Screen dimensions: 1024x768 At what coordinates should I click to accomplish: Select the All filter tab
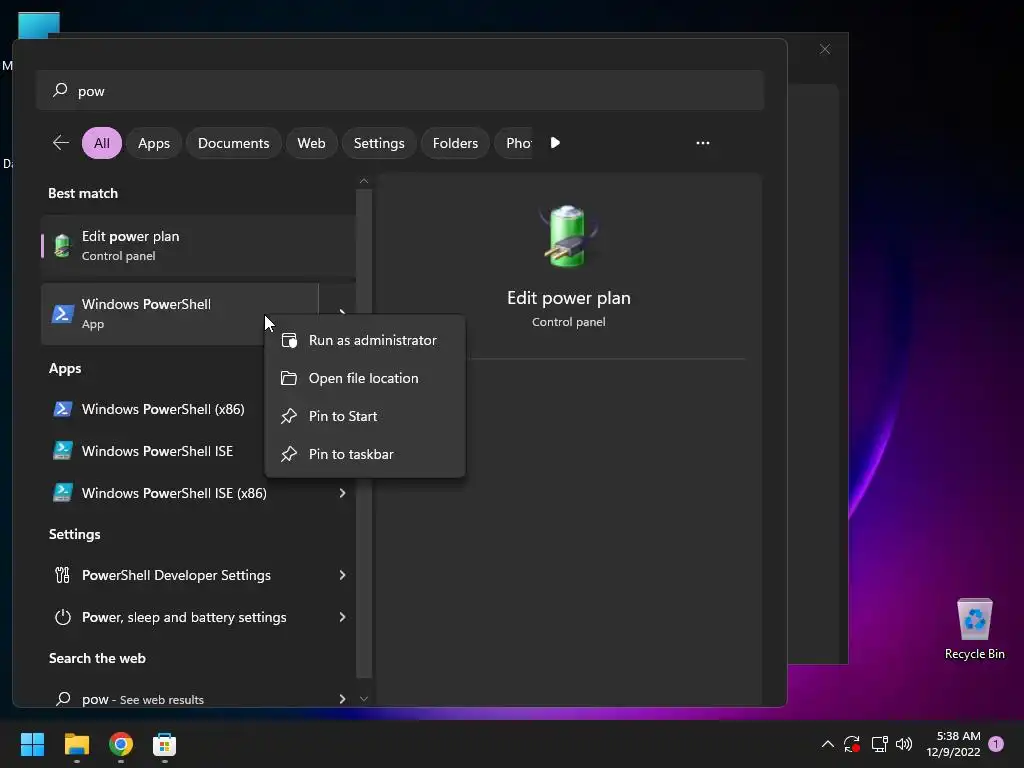[102, 142]
